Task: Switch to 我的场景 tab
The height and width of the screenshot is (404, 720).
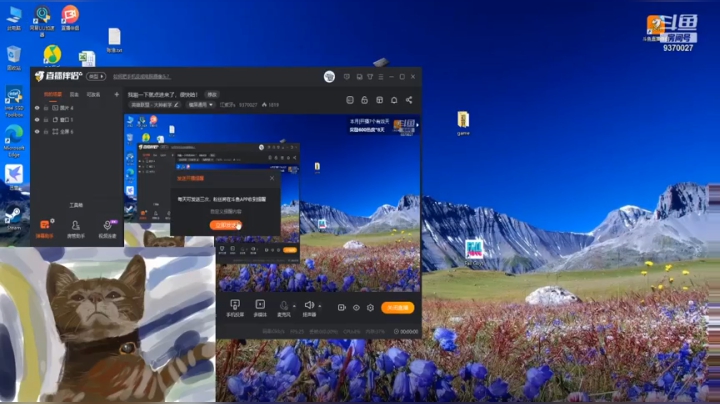Action: 53,95
